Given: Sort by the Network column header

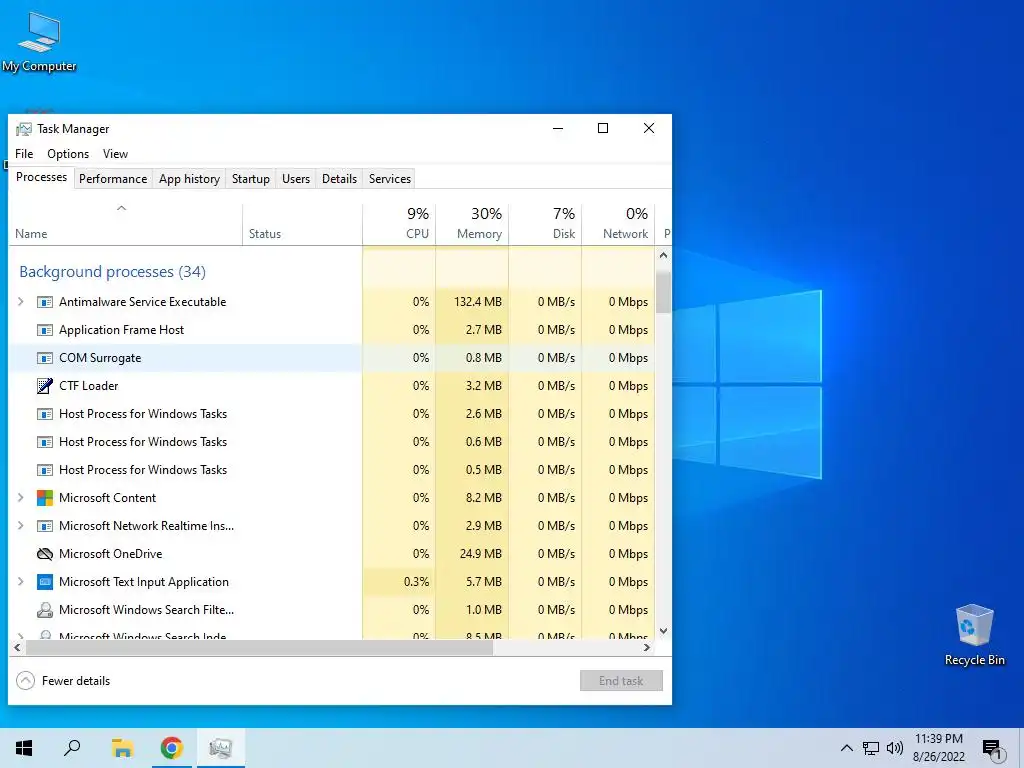Looking at the screenshot, I should [x=618, y=224].
